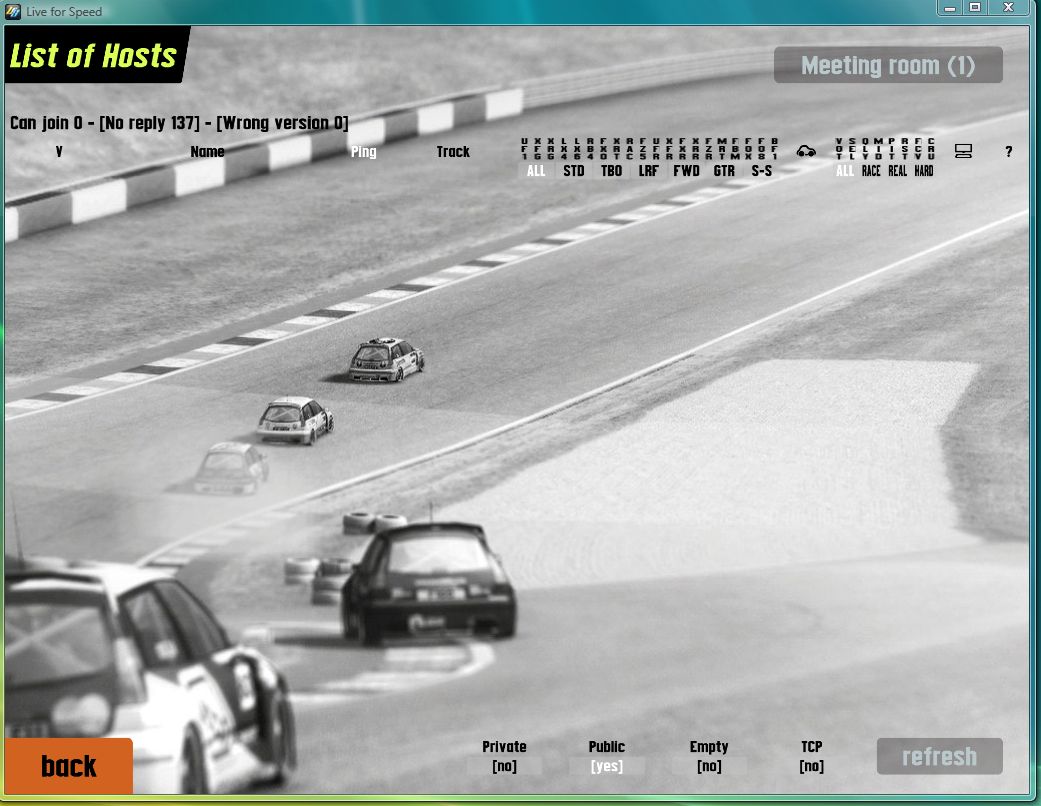The width and height of the screenshot is (1041, 806).
Task: Select the ALL settings preset next to RACE
Action: (844, 171)
